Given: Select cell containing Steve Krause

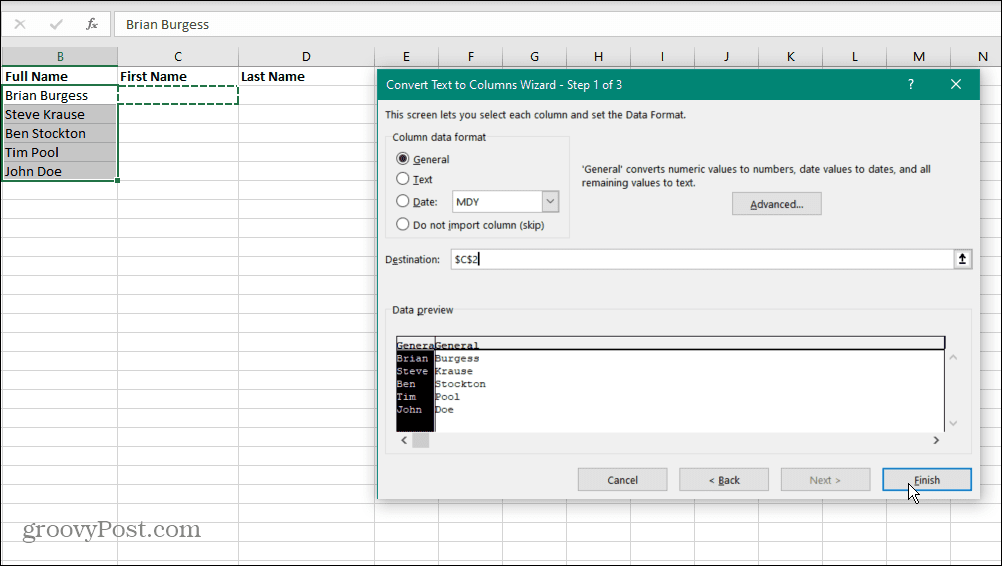Looking at the screenshot, I should [x=60, y=115].
